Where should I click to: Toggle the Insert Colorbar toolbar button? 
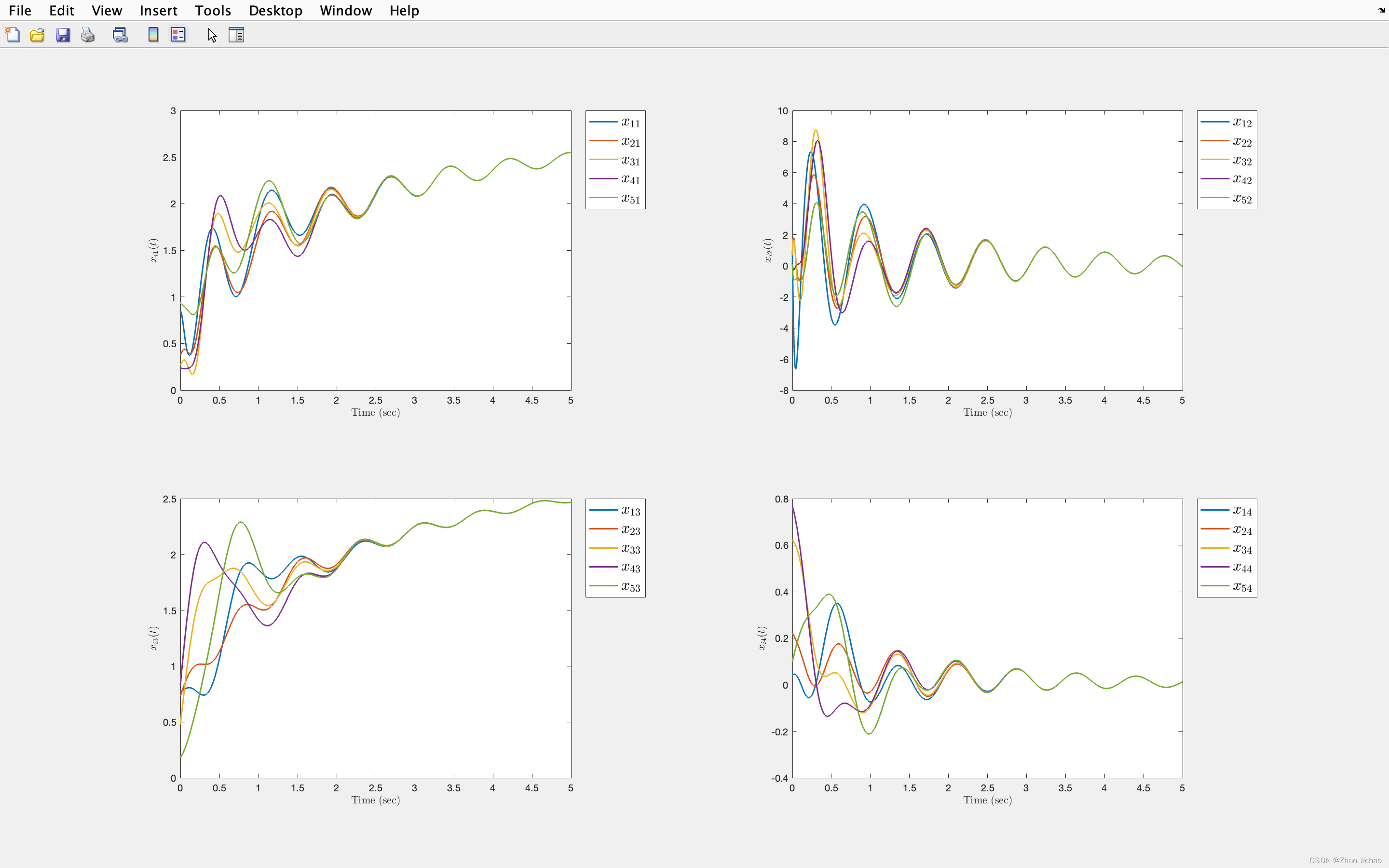(x=153, y=35)
